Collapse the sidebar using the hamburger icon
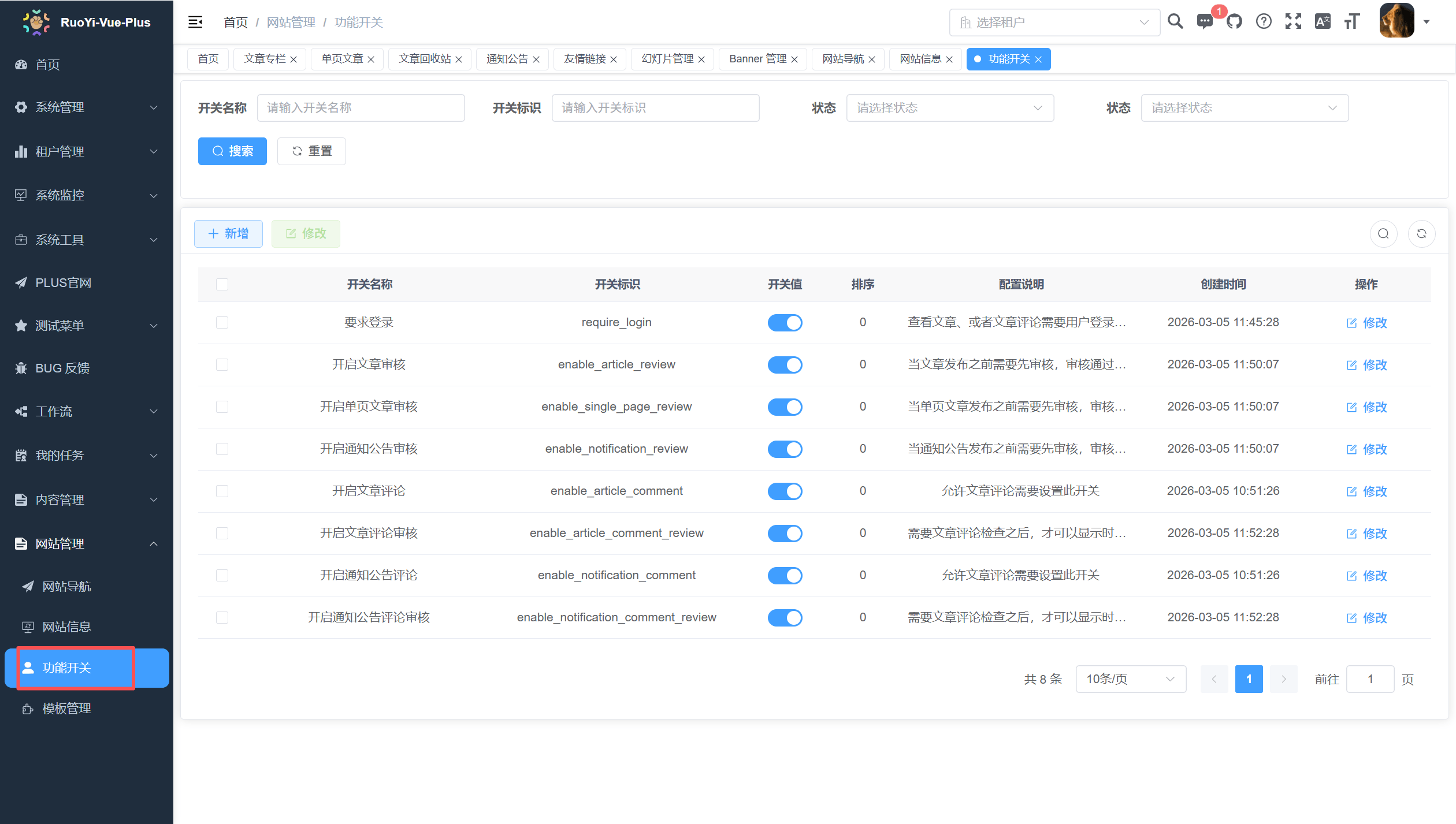This screenshot has height=824, width=1456. [195, 21]
